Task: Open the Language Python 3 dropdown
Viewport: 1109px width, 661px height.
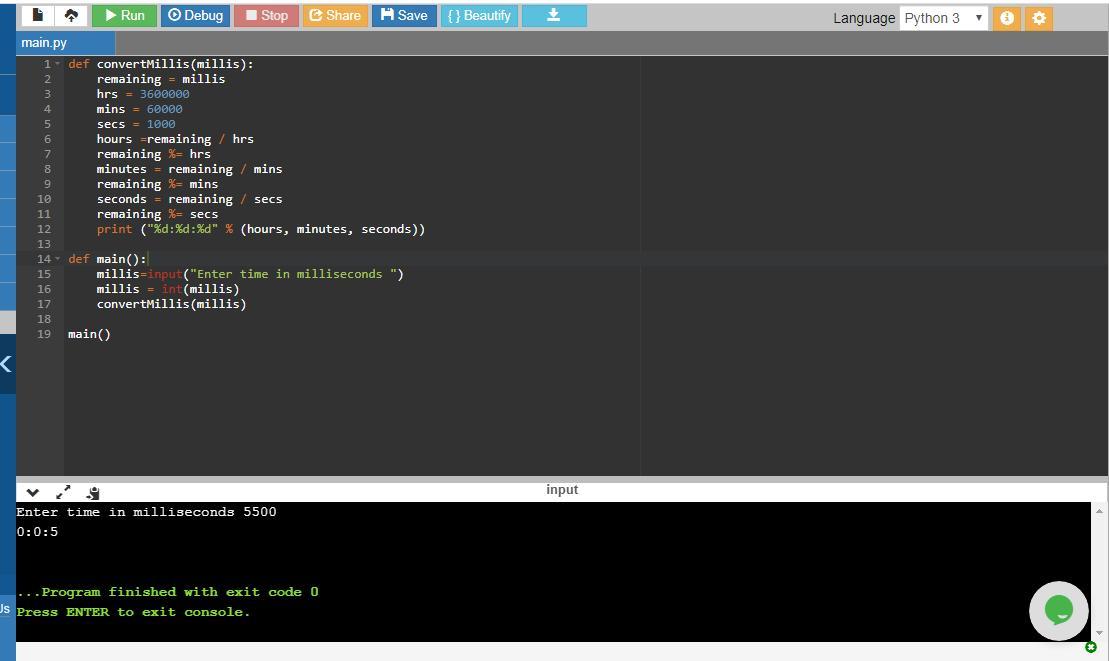Action: point(943,18)
